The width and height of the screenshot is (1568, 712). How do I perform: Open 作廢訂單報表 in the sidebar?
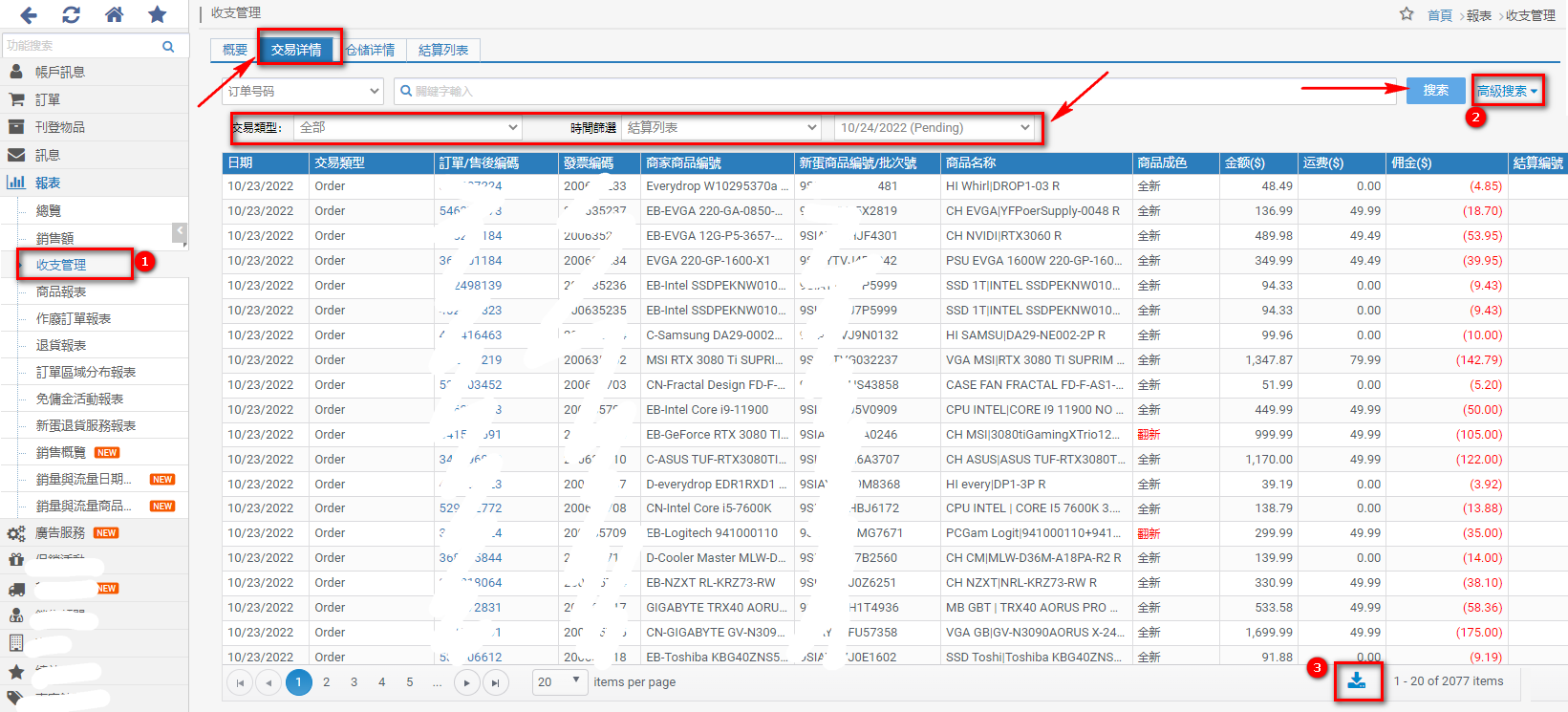[74, 318]
